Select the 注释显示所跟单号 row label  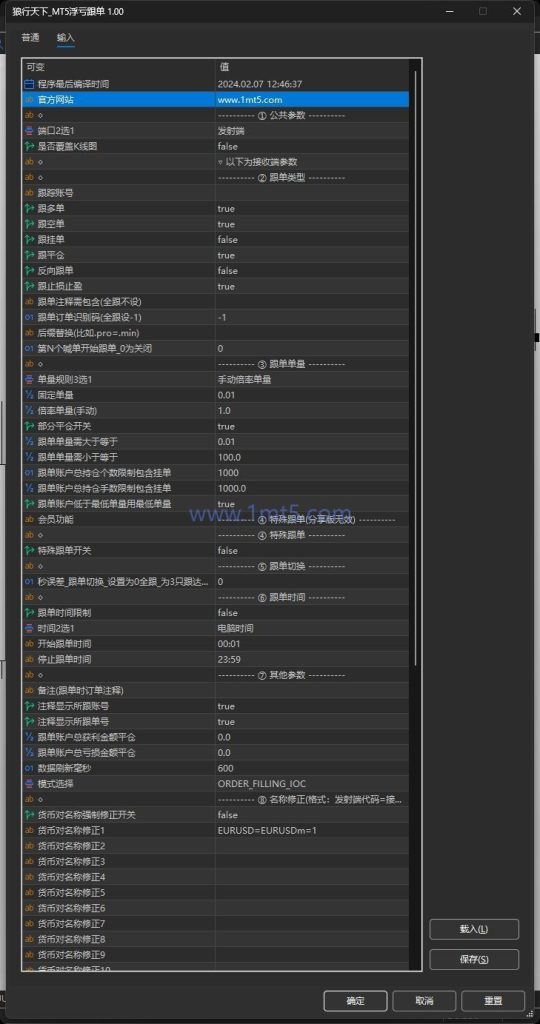[x=71, y=722]
